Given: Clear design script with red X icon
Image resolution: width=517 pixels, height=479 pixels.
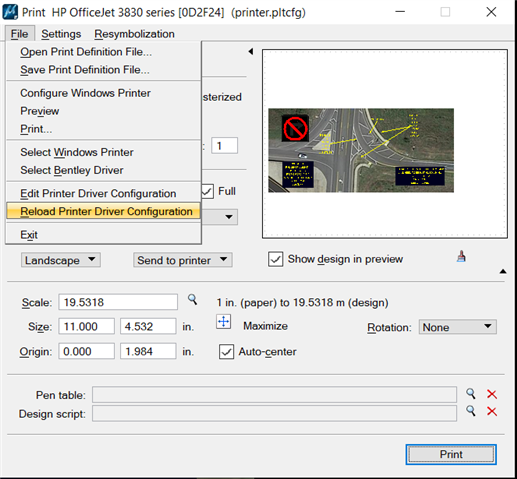Looking at the screenshot, I should tap(492, 411).
